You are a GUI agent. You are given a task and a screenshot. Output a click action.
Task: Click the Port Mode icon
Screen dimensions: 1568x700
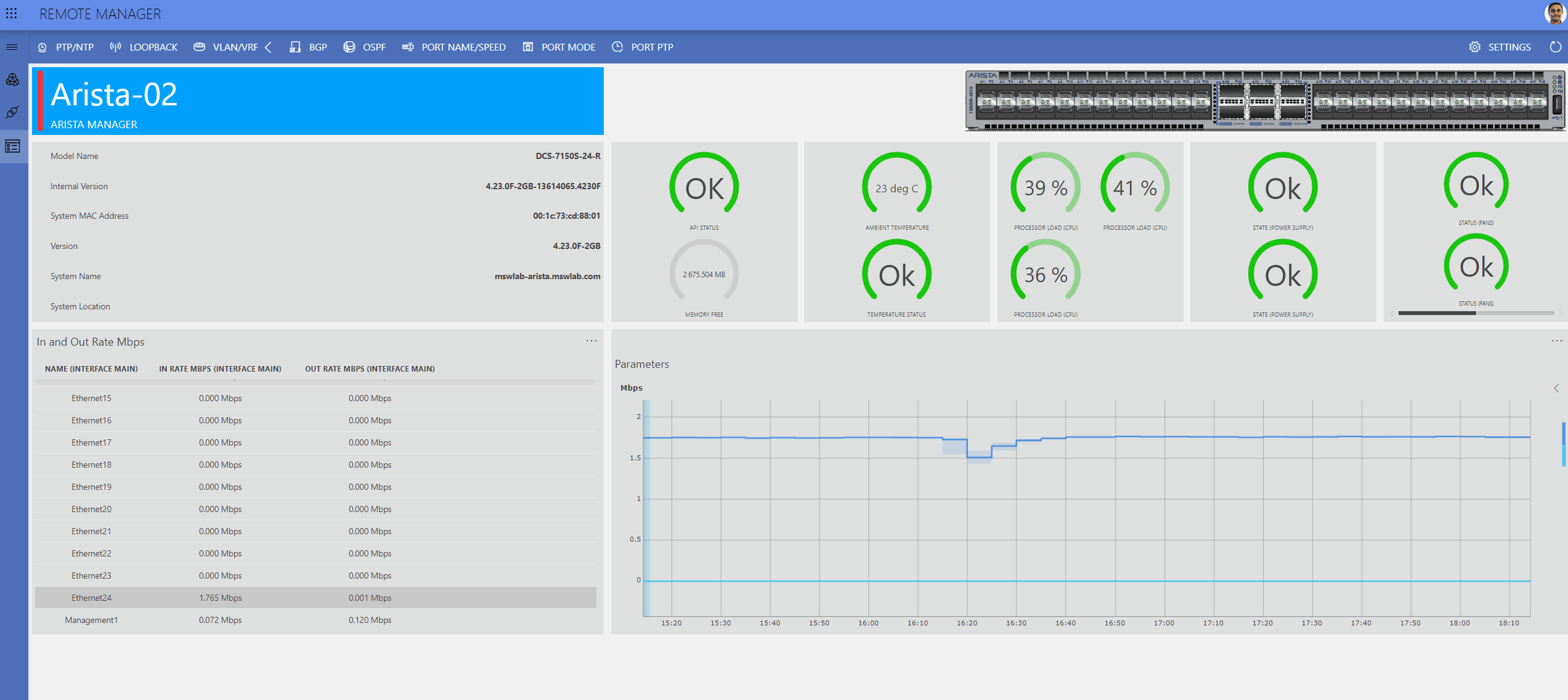click(x=528, y=47)
